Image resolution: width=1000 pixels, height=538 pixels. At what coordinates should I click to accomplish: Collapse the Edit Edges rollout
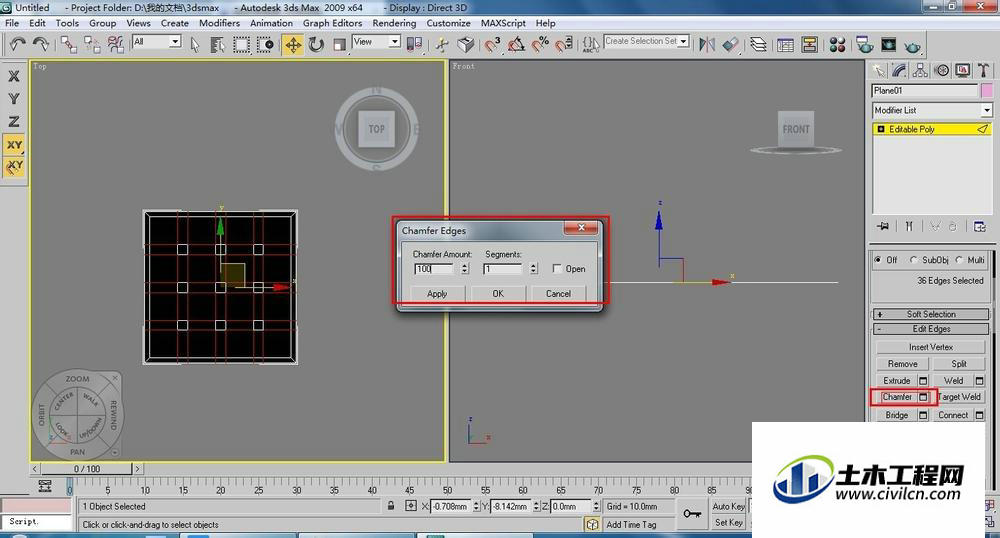point(931,329)
